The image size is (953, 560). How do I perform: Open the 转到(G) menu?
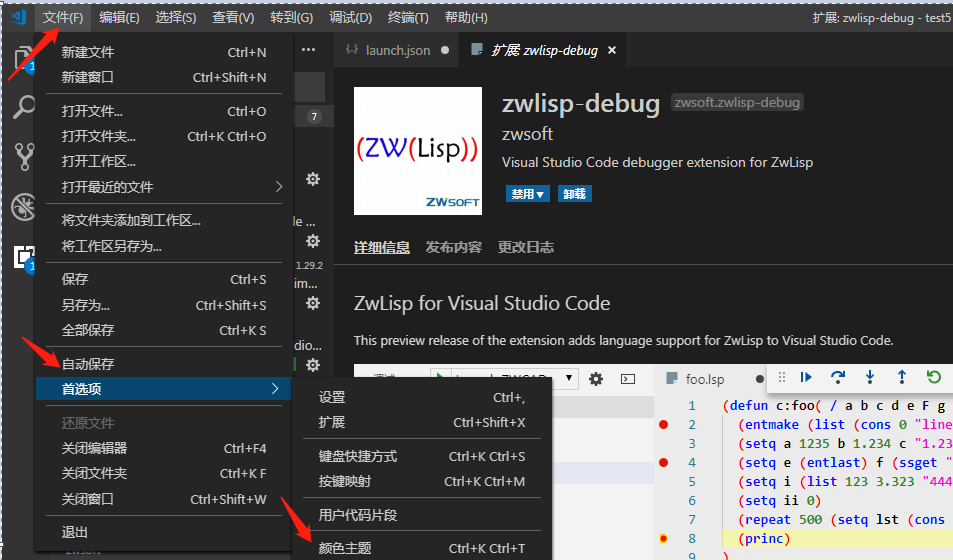coord(291,18)
